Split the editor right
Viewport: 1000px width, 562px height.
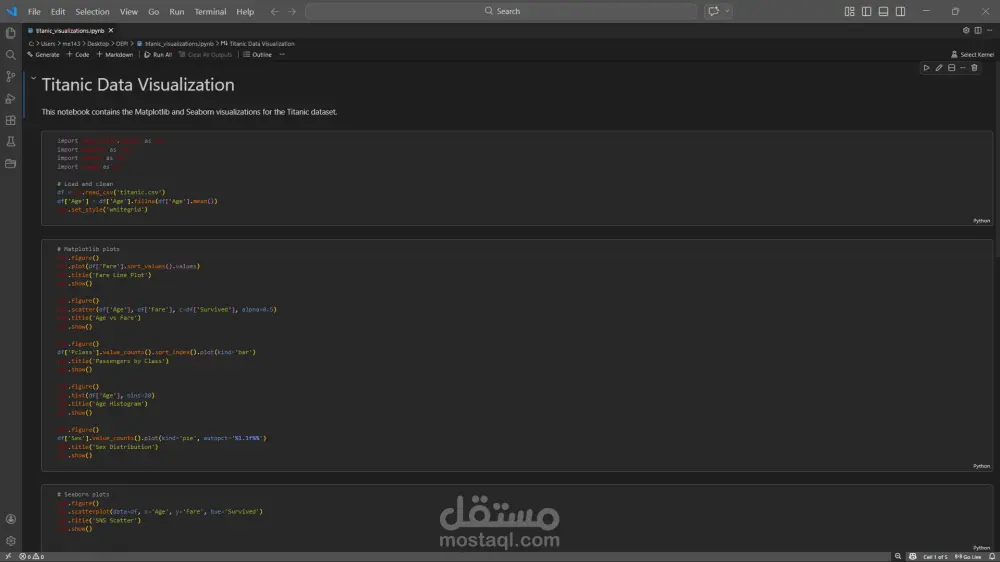(978, 31)
